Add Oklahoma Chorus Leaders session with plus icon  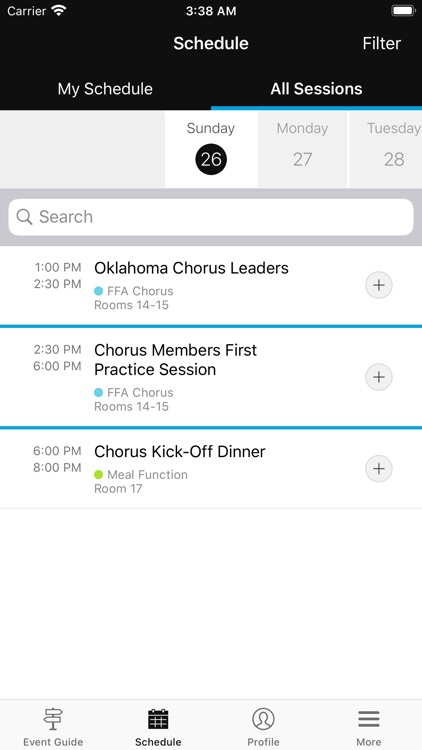(378, 285)
